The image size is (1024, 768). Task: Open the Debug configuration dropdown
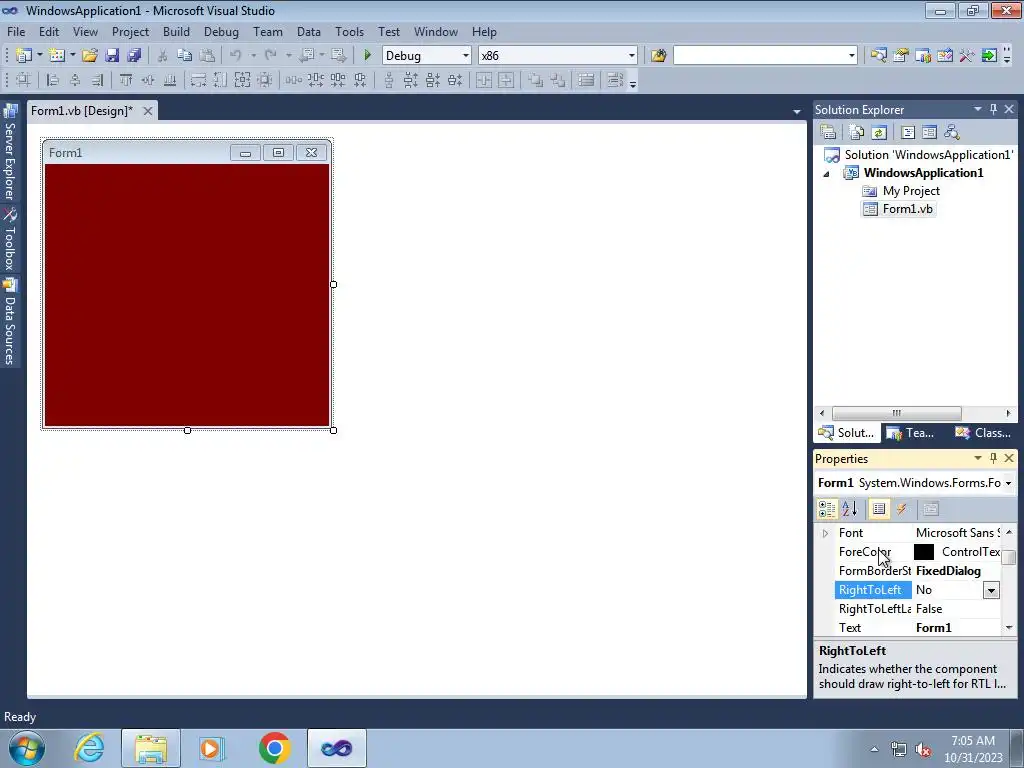pos(465,56)
